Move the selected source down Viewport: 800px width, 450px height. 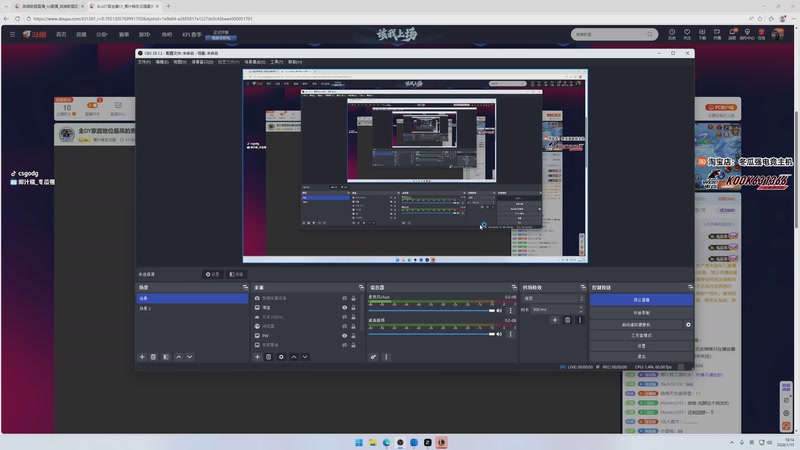click(x=305, y=357)
